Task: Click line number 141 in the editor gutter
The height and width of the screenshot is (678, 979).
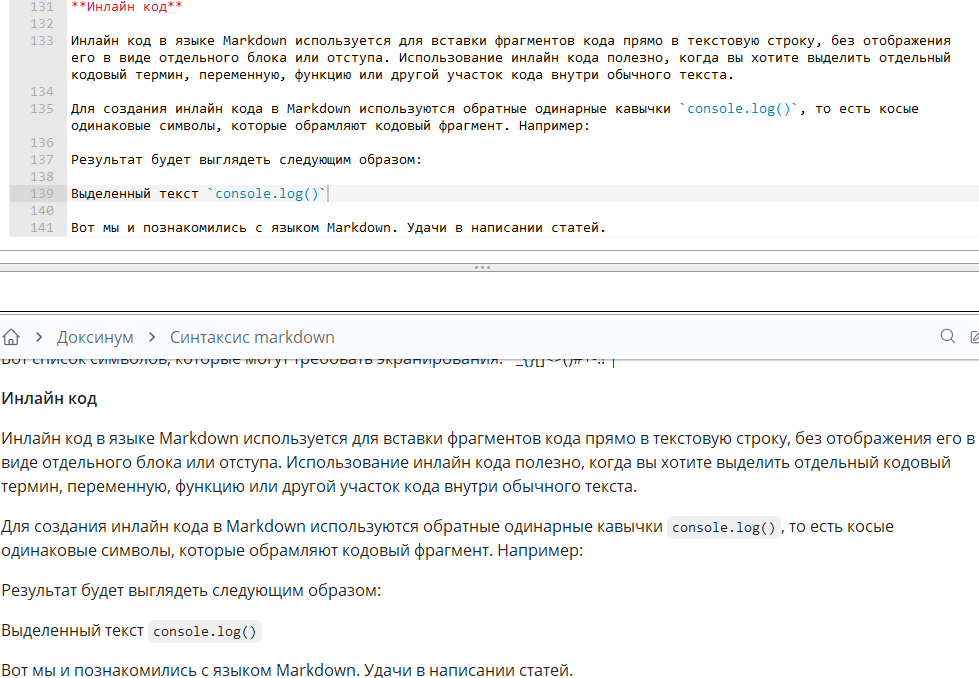Action: (x=41, y=228)
